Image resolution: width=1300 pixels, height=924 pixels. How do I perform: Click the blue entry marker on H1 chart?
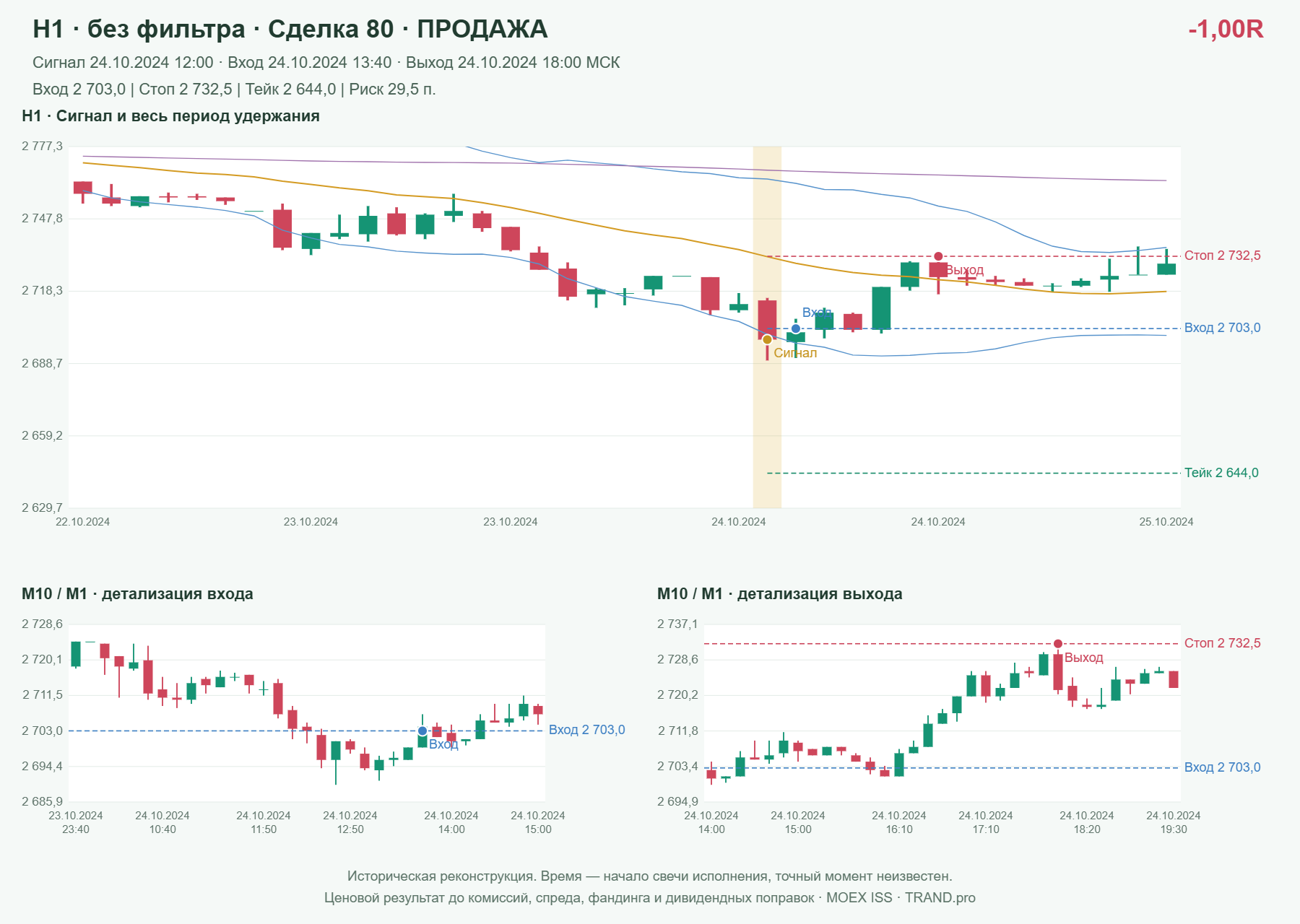coord(795,328)
